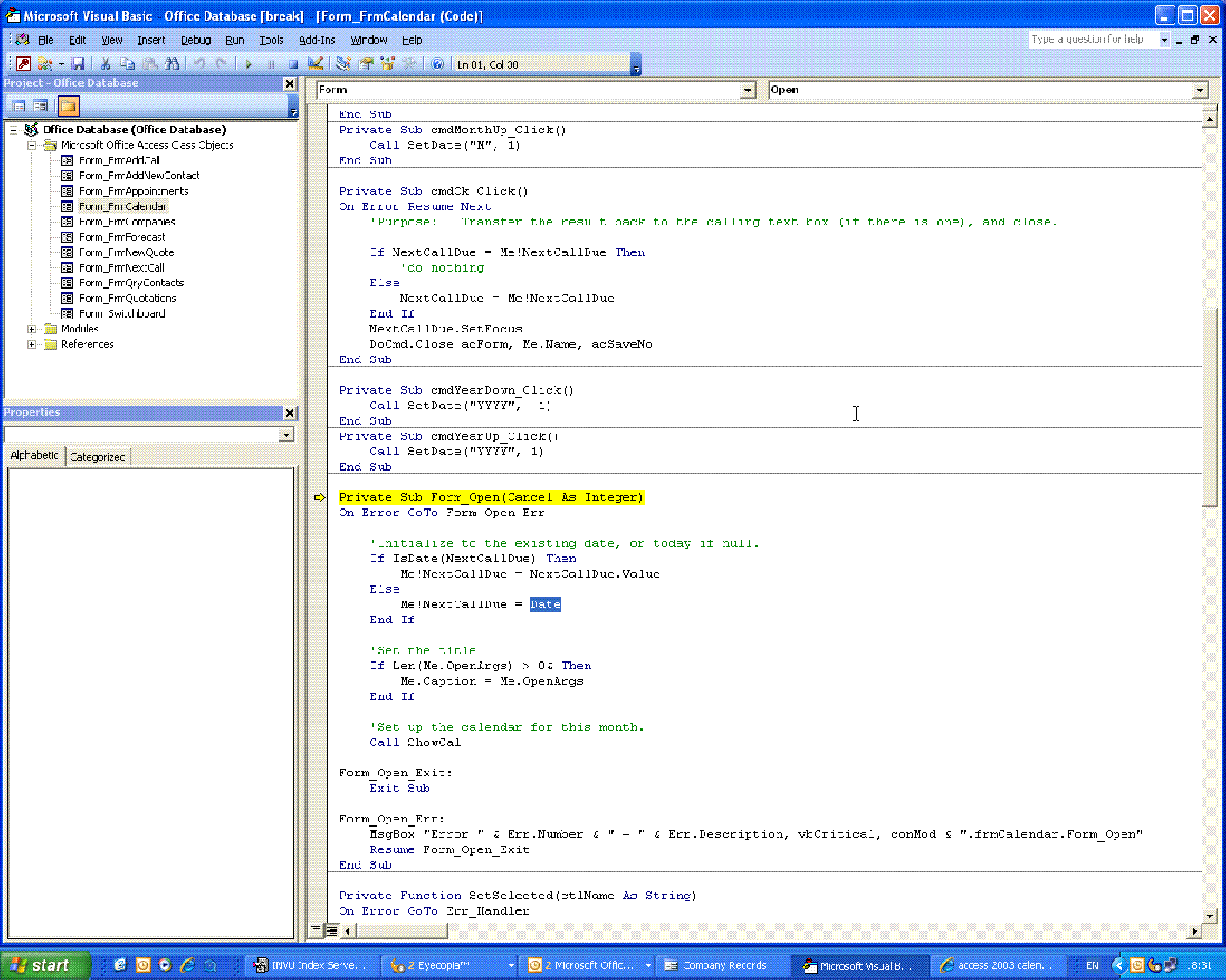1226x980 pixels.
Task: Copy the selected code
Action: click(x=127, y=64)
